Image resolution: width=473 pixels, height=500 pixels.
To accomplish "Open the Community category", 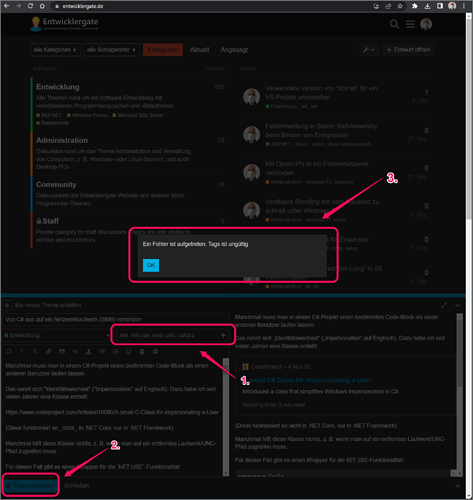I will click(x=56, y=184).
